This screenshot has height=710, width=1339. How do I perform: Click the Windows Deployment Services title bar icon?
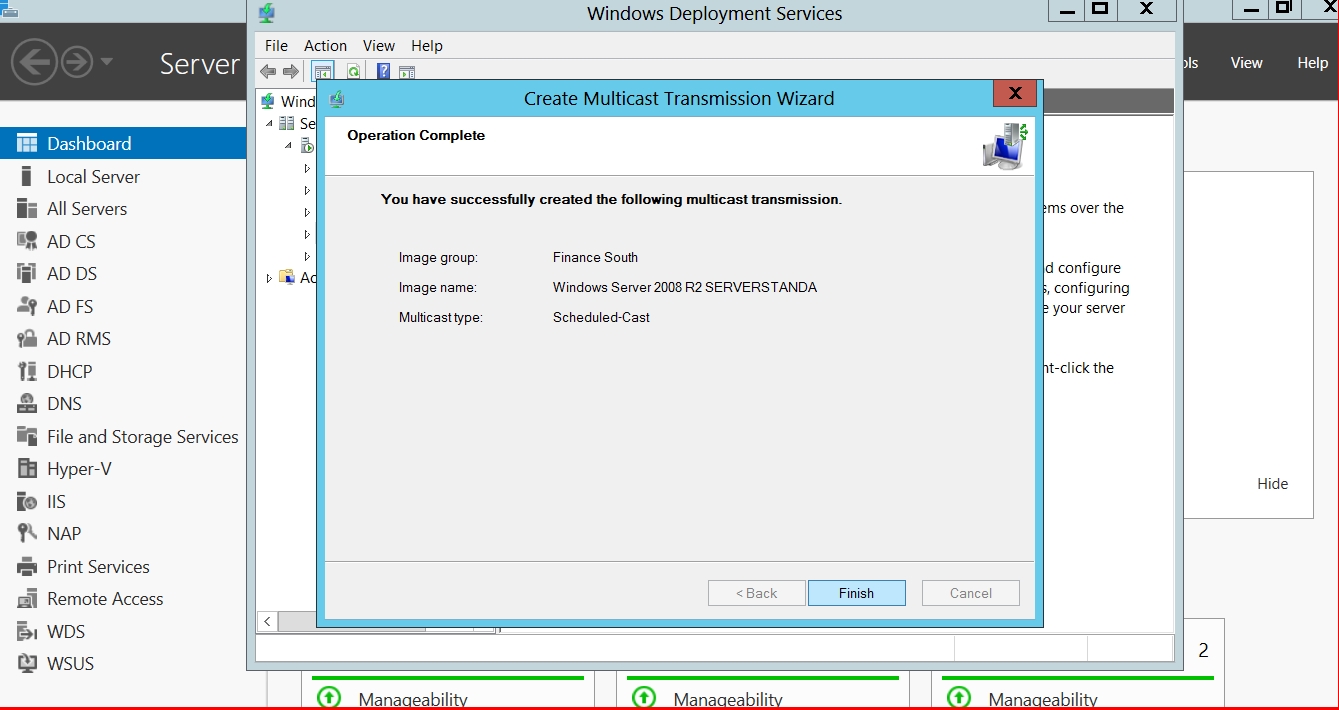[266, 14]
